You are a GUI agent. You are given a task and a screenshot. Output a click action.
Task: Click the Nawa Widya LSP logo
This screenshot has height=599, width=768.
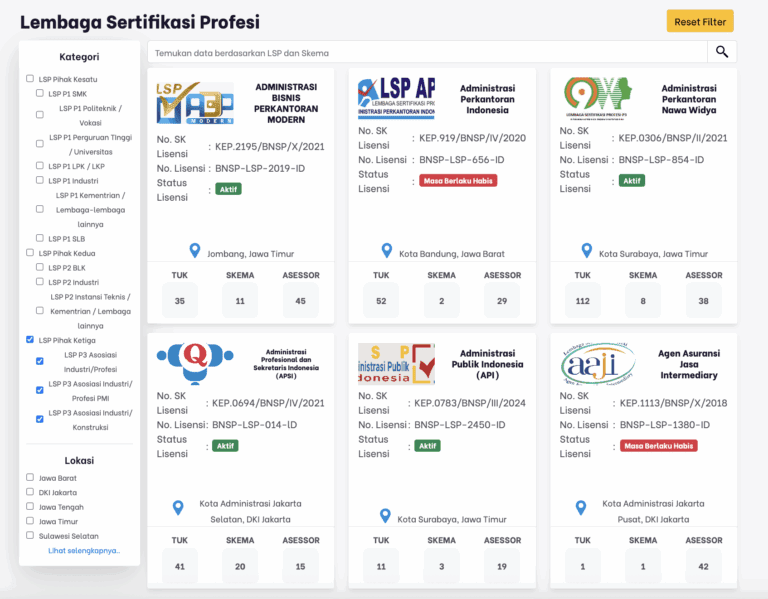point(597,98)
